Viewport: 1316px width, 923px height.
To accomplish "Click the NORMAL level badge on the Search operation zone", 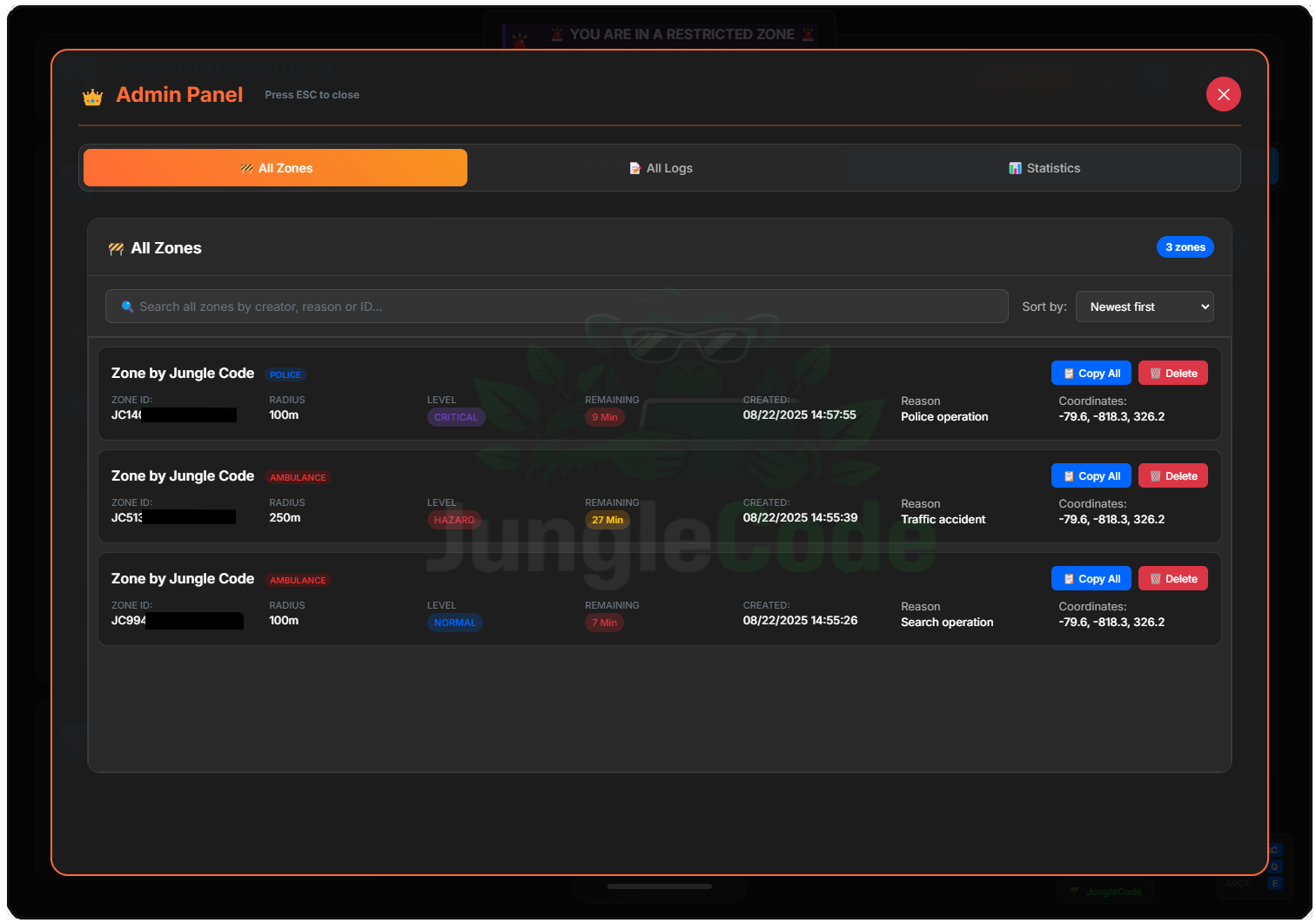I will (454, 622).
